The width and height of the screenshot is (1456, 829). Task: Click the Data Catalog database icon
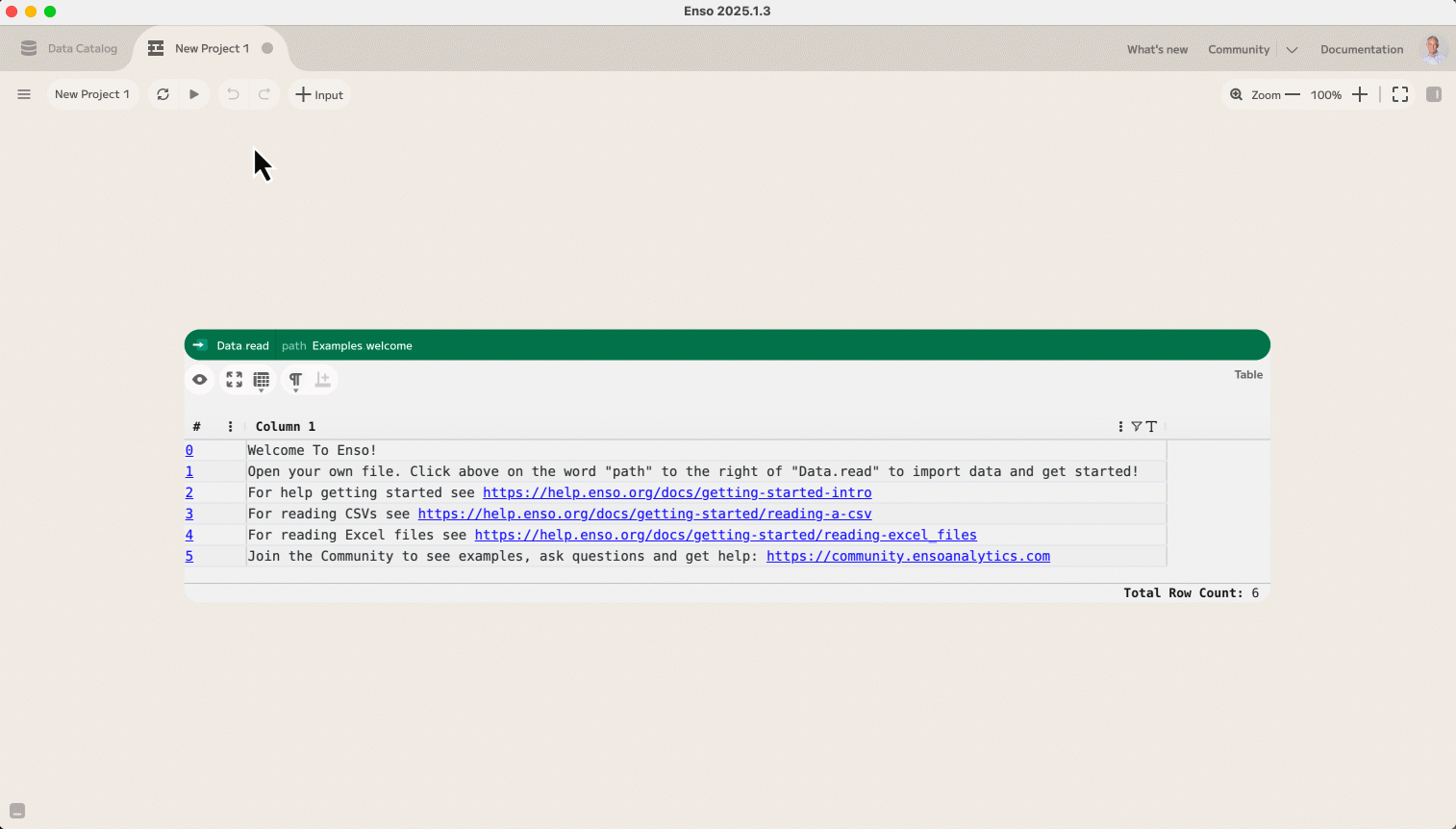click(x=29, y=48)
